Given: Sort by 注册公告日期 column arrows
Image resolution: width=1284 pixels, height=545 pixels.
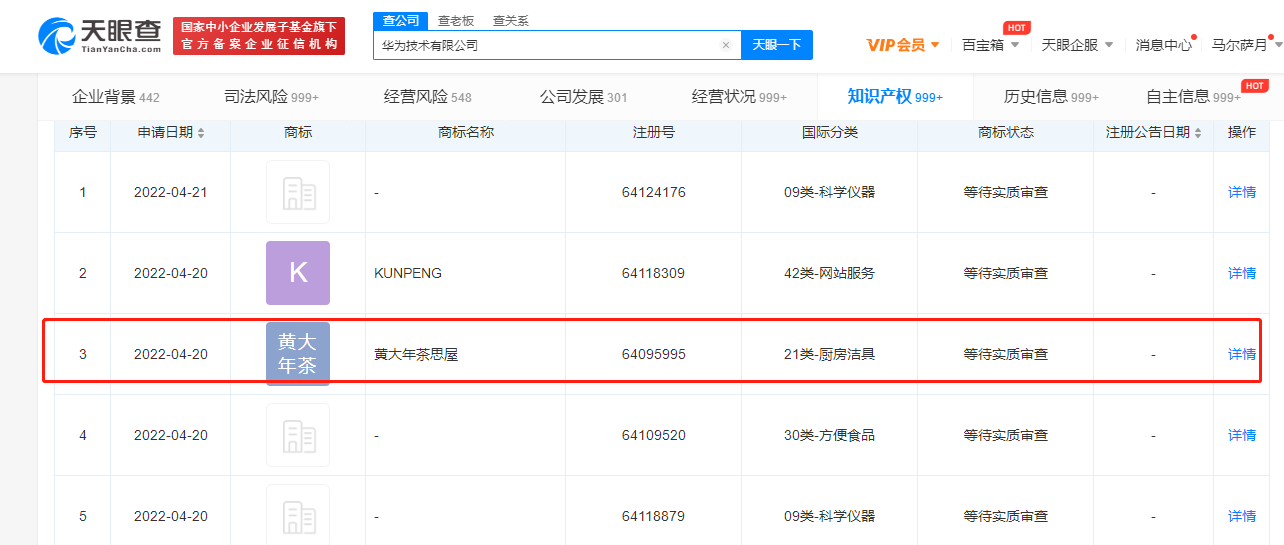Looking at the screenshot, I should pos(1198,133).
